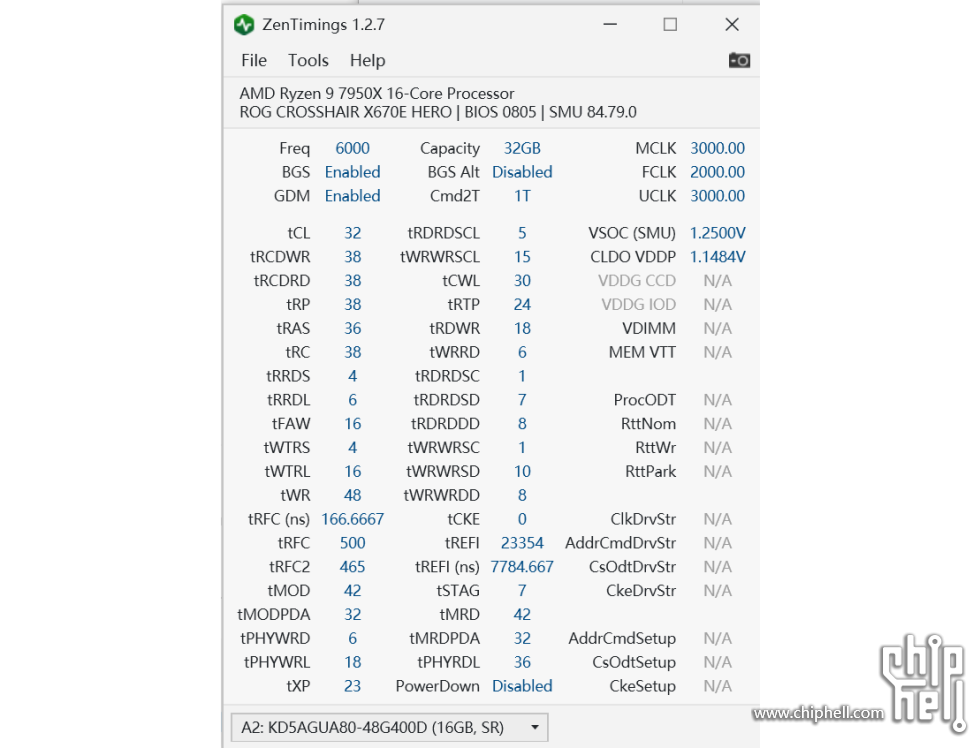Click the tPHYWRD value 6
The width and height of the screenshot is (980, 748).
pos(352,638)
